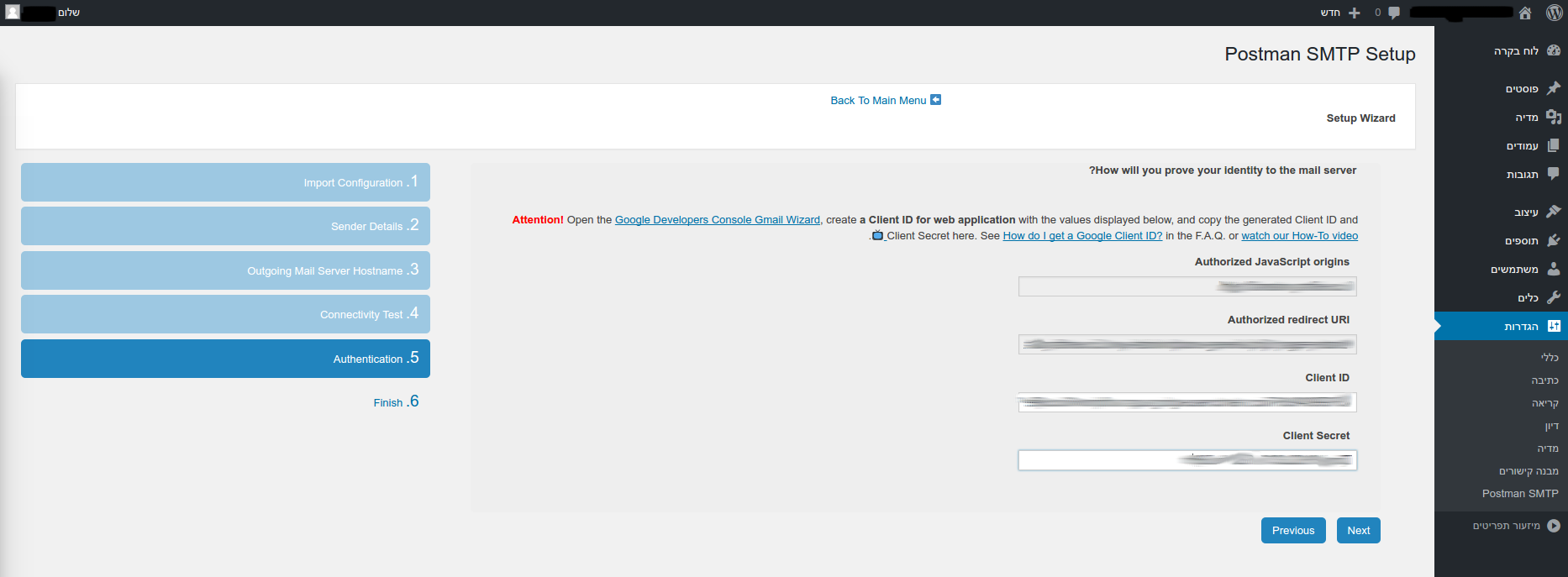The image size is (1568, 577).
Task: Click the Client ID text field
Action: [1187, 402]
